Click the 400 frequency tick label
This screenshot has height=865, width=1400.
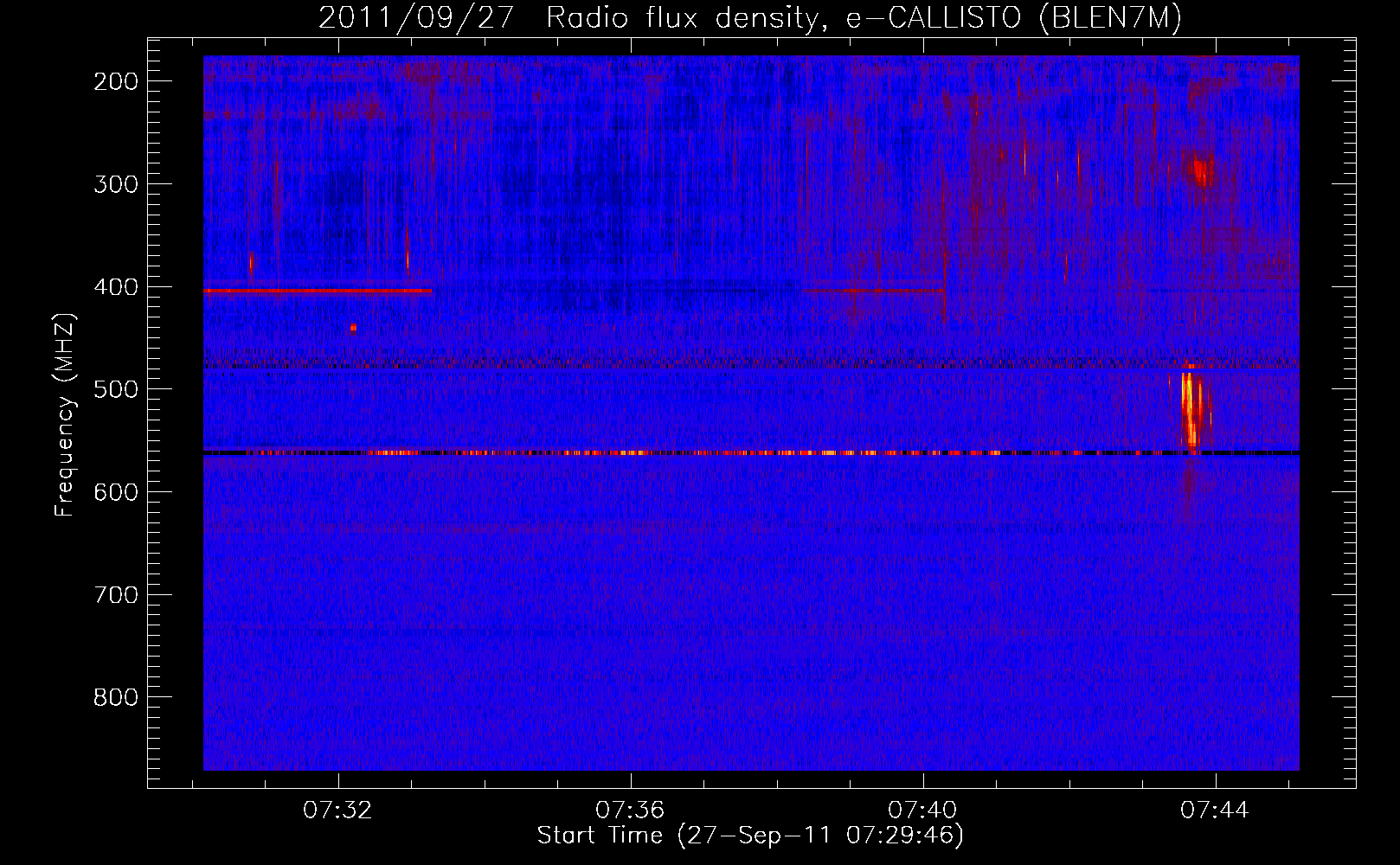point(116,287)
